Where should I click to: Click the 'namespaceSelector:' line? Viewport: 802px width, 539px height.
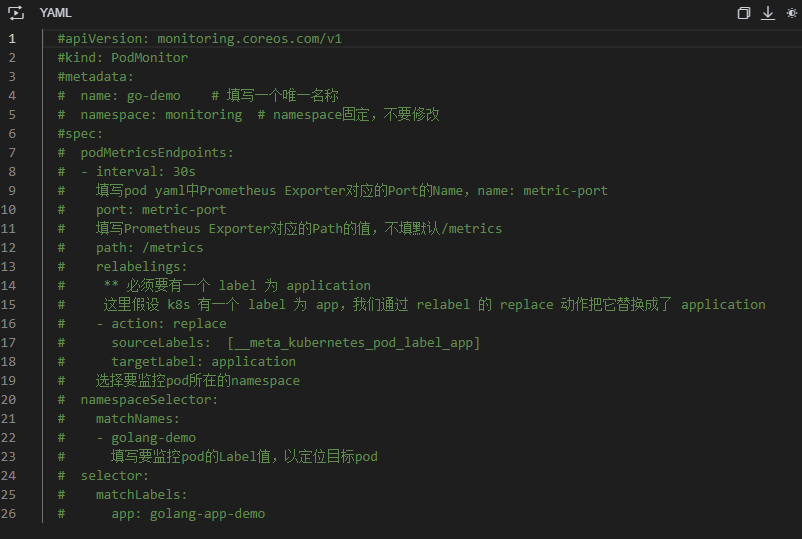click(149, 400)
